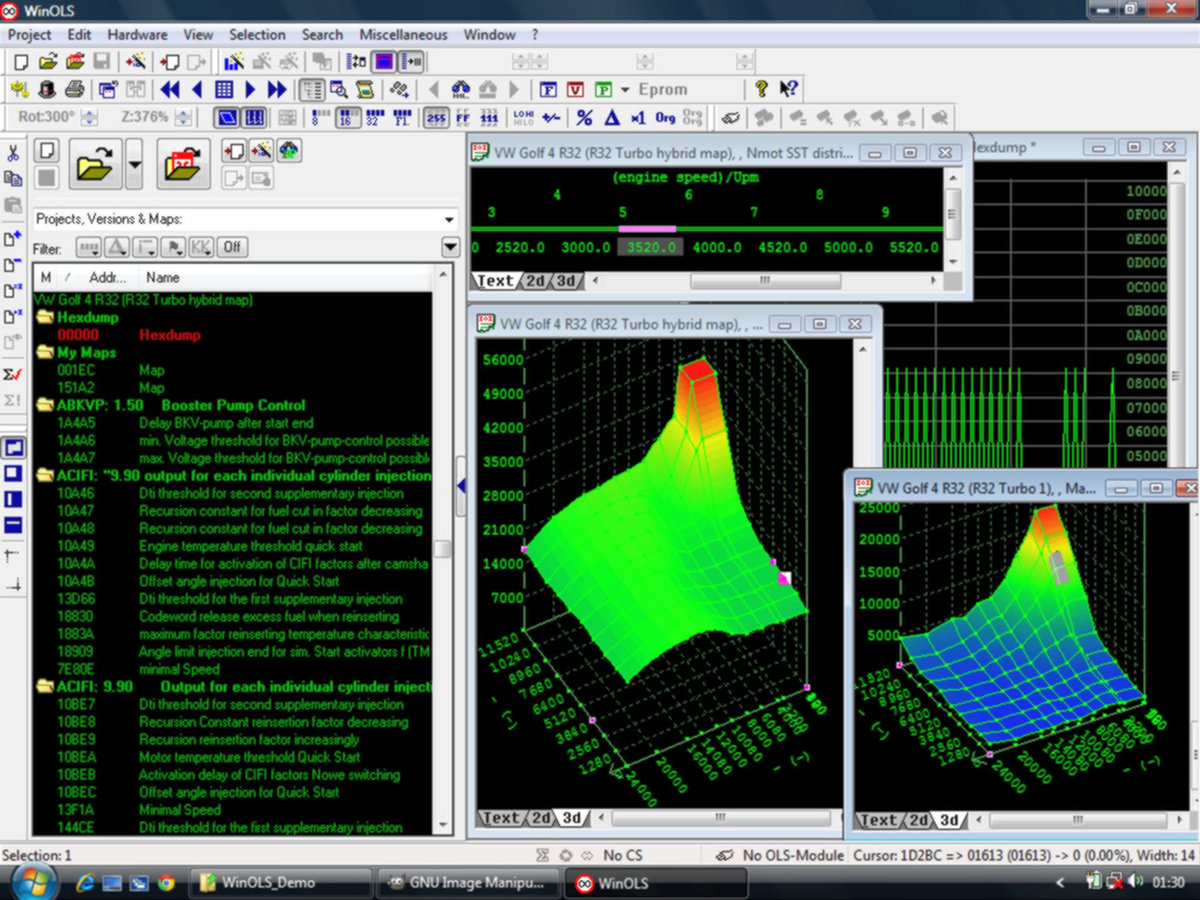Open project with the yellow folder toolbar icon
Image resolution: width=1200 pixels, height=900 pixels.
(48, 62)
